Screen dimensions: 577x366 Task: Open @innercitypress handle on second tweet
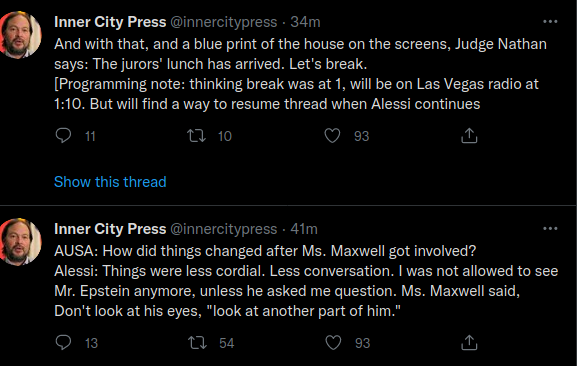click(x=223, y=229)
